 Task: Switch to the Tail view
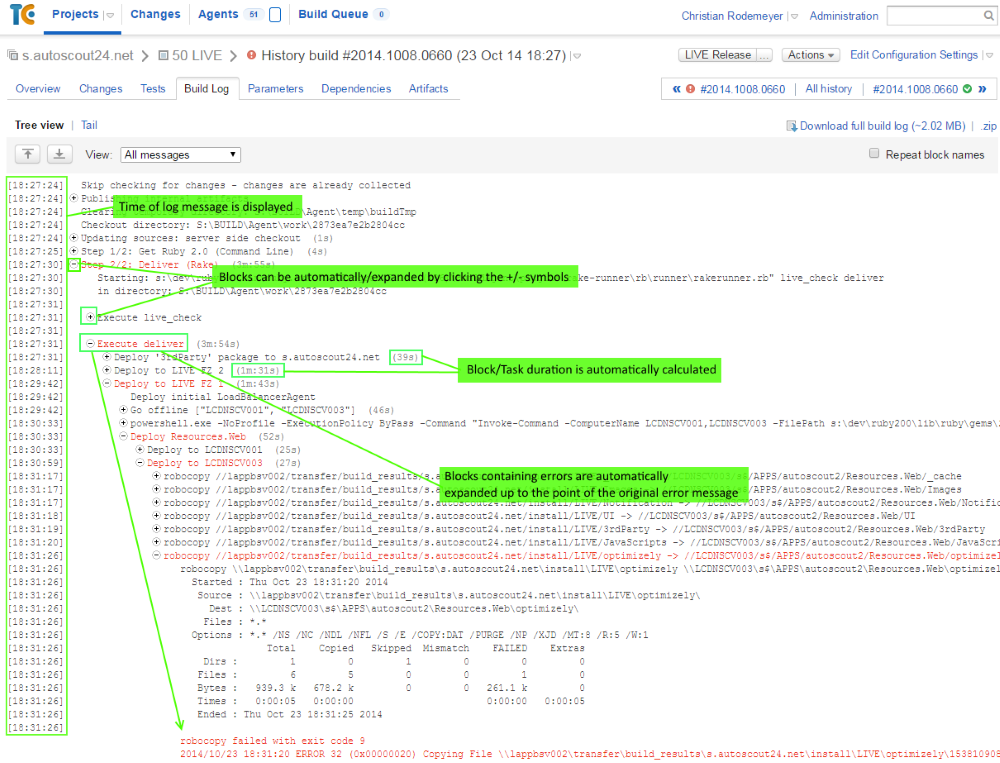click(89, 125)
